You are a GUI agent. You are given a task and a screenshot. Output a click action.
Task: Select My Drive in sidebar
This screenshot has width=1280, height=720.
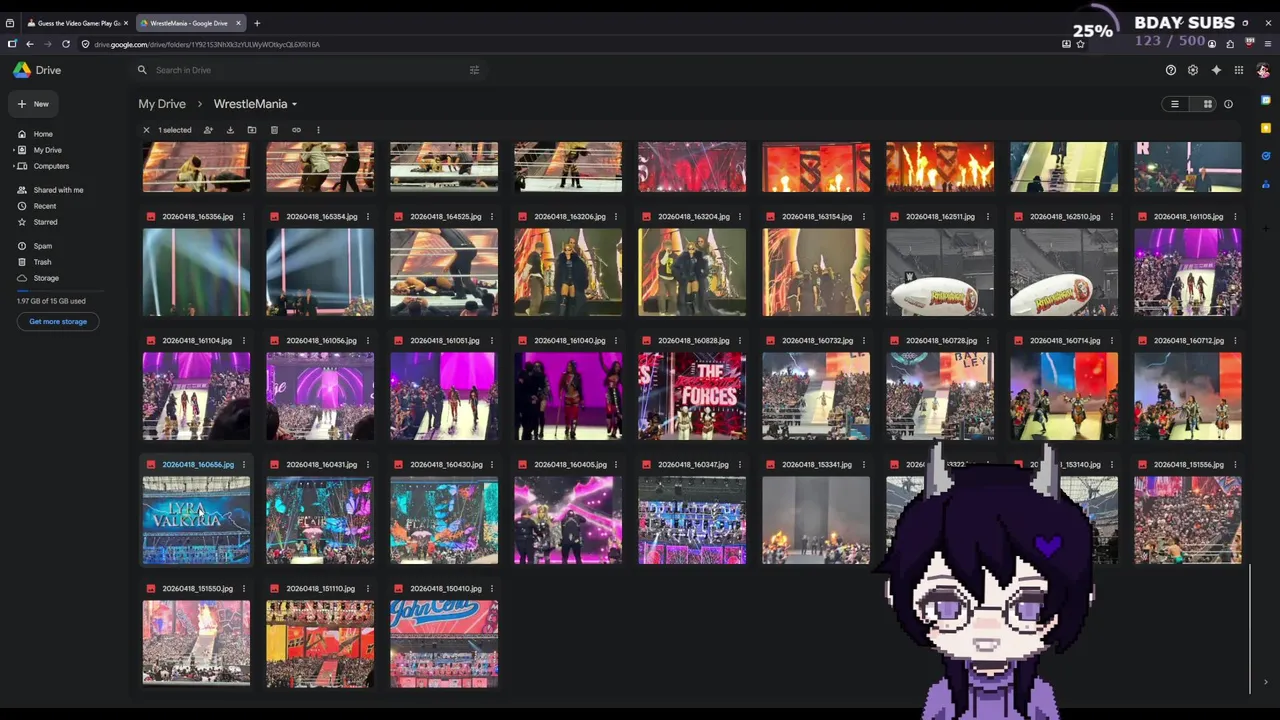click(x=47, y=150)
